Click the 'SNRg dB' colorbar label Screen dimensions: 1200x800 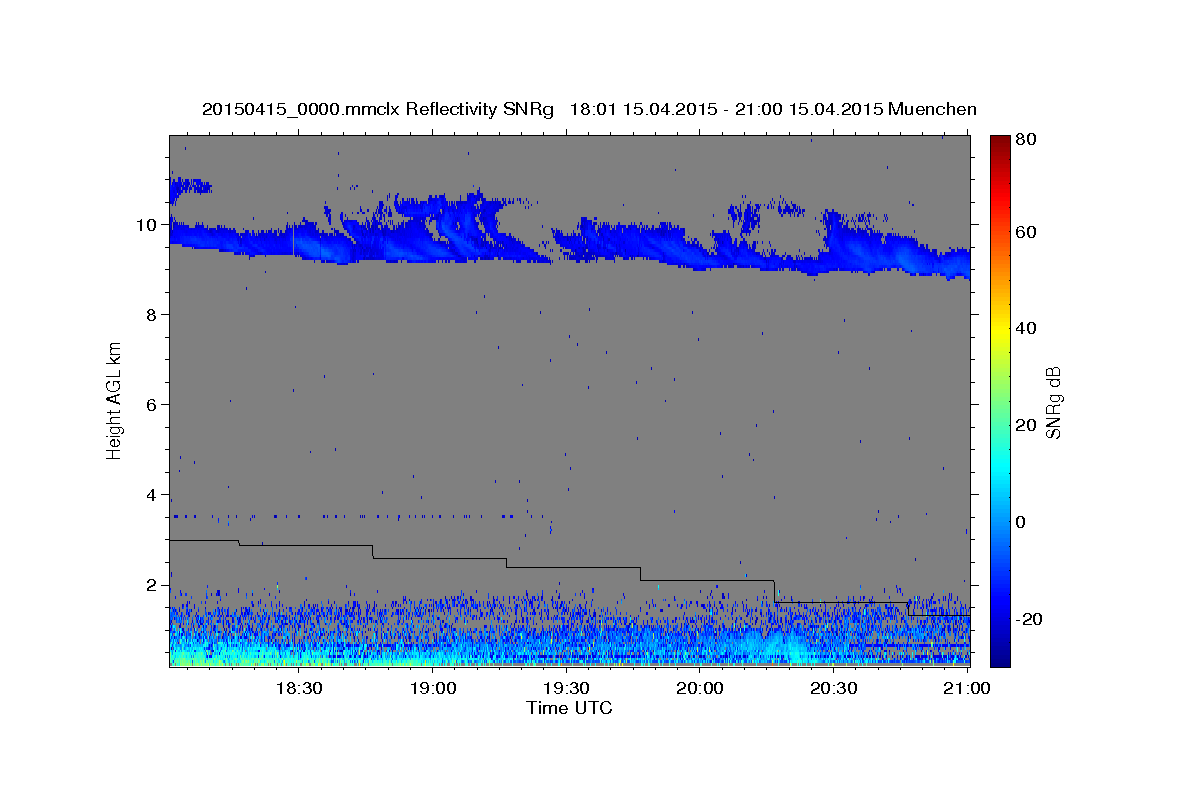1053,403
